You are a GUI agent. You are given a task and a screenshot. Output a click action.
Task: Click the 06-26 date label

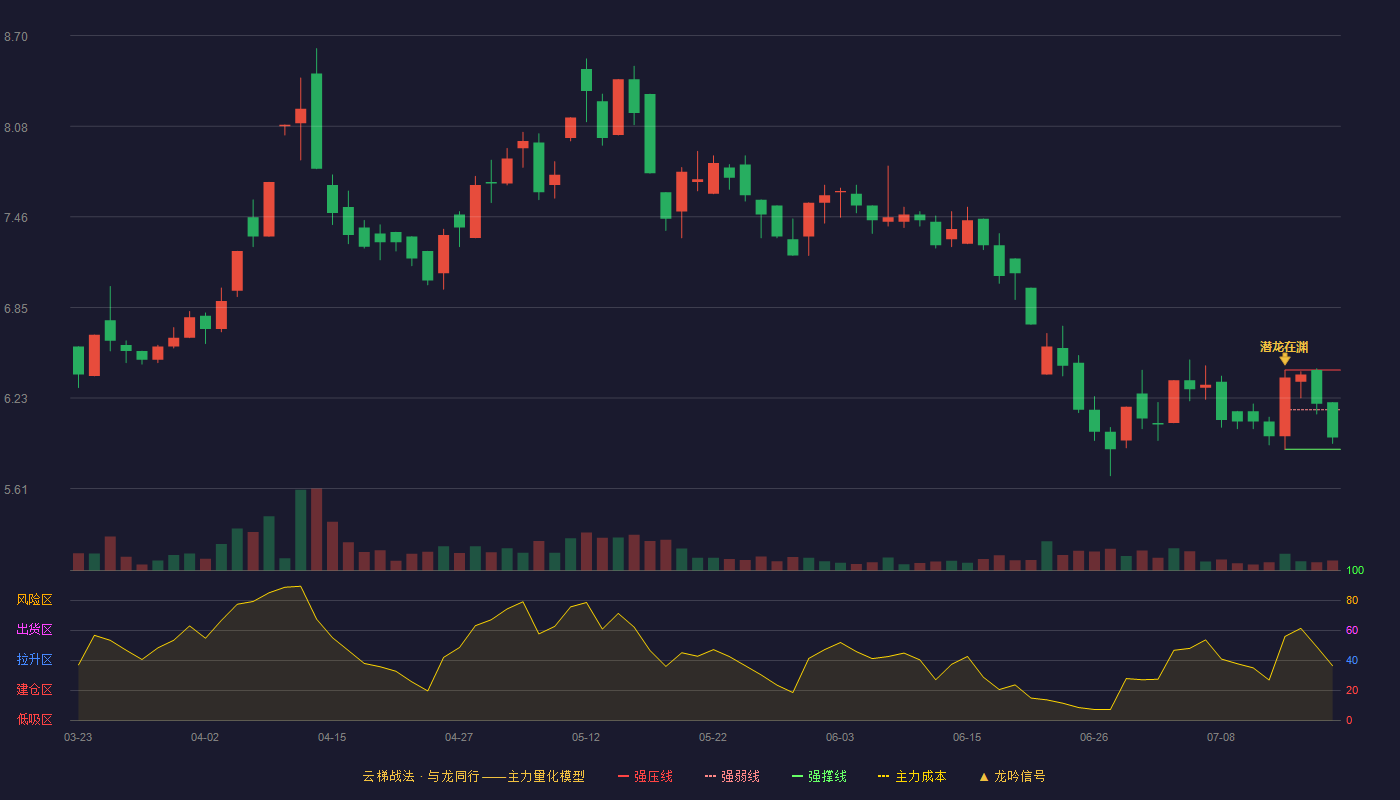click(x=1094, y=737)
